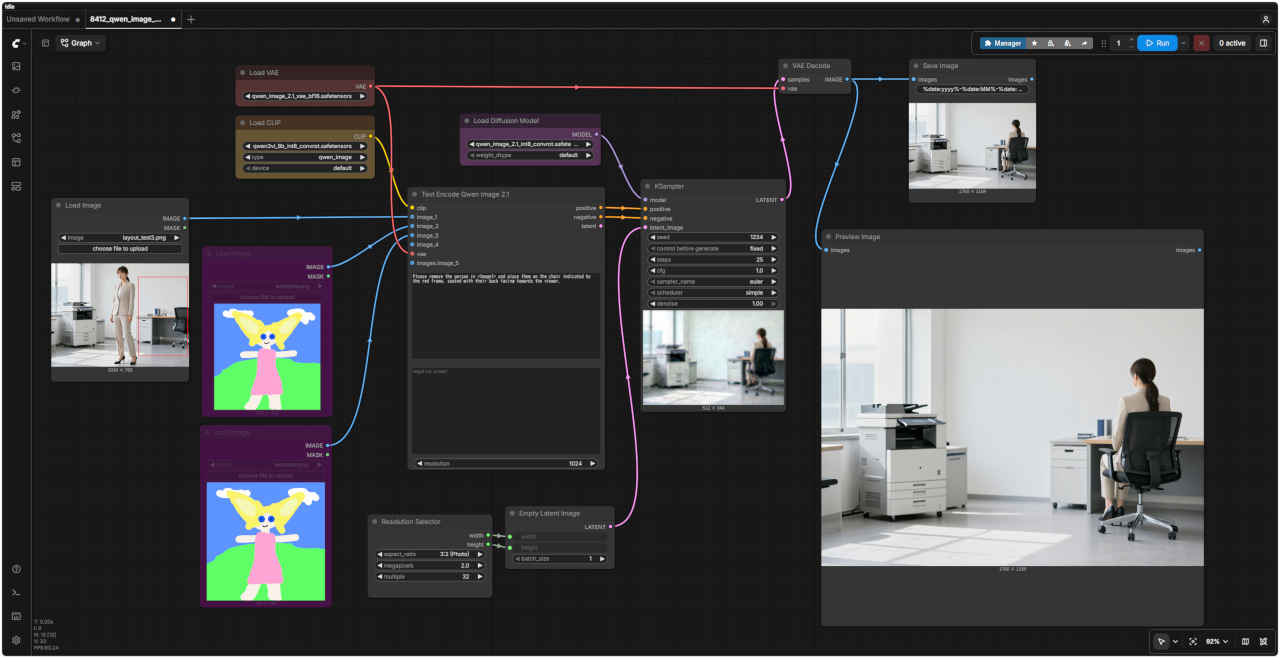Collapse the Save Image node using its title dot
1280x658 pixels.
[x=916, y=66]
